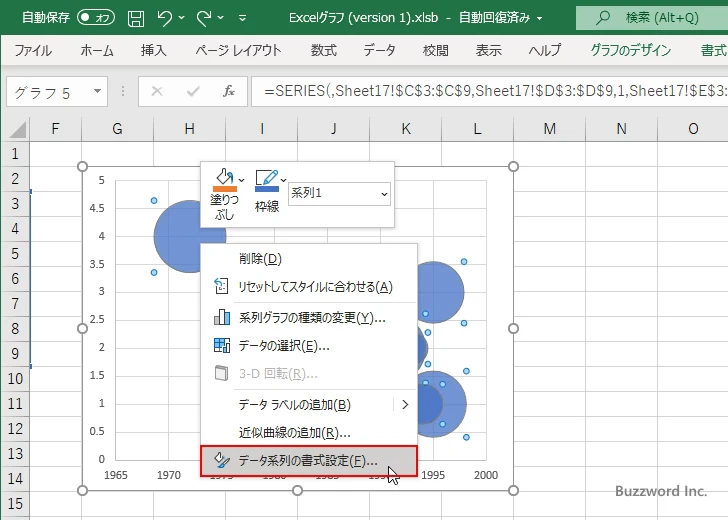Image resolution: width=728 pixels, height=520 pixels.
Task: Click the 1965 horizontal axis label
Action: pyautogui.click(x=116, y=475)
